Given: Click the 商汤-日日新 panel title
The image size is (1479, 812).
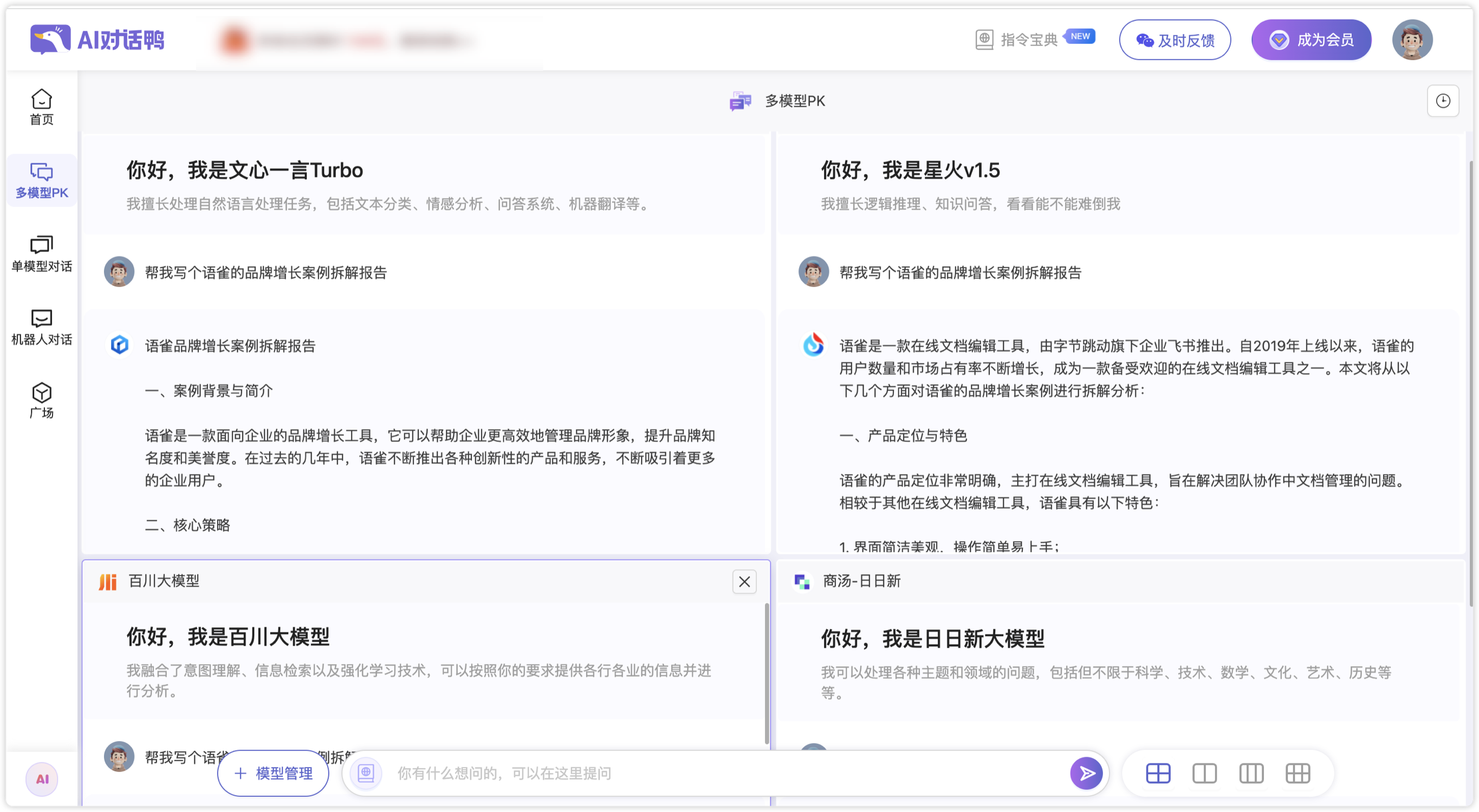Looking at the screenshot, I should point(862,581).
